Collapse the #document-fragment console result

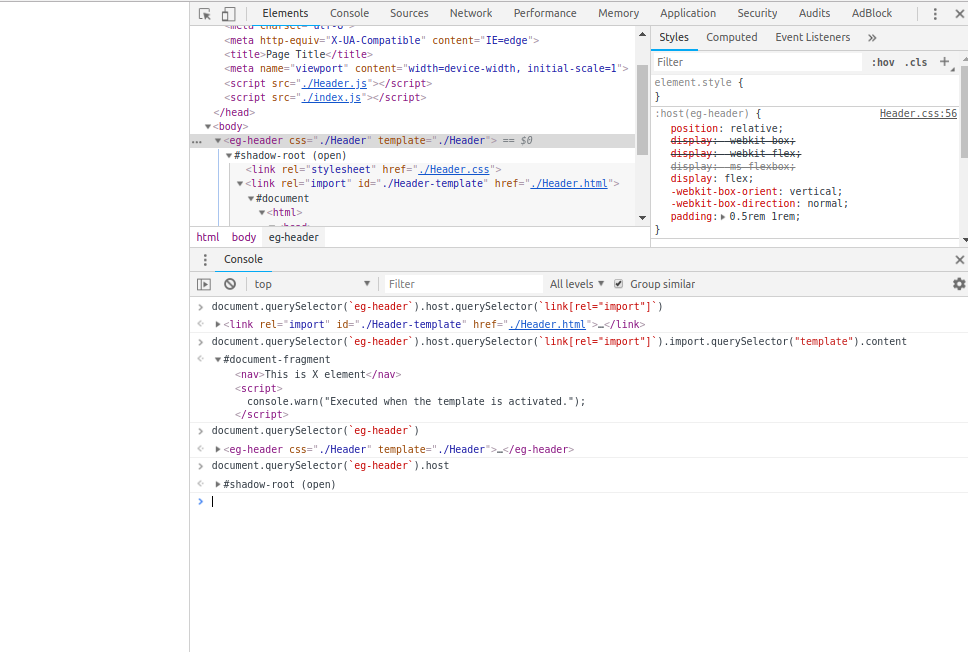click(218, 359)
